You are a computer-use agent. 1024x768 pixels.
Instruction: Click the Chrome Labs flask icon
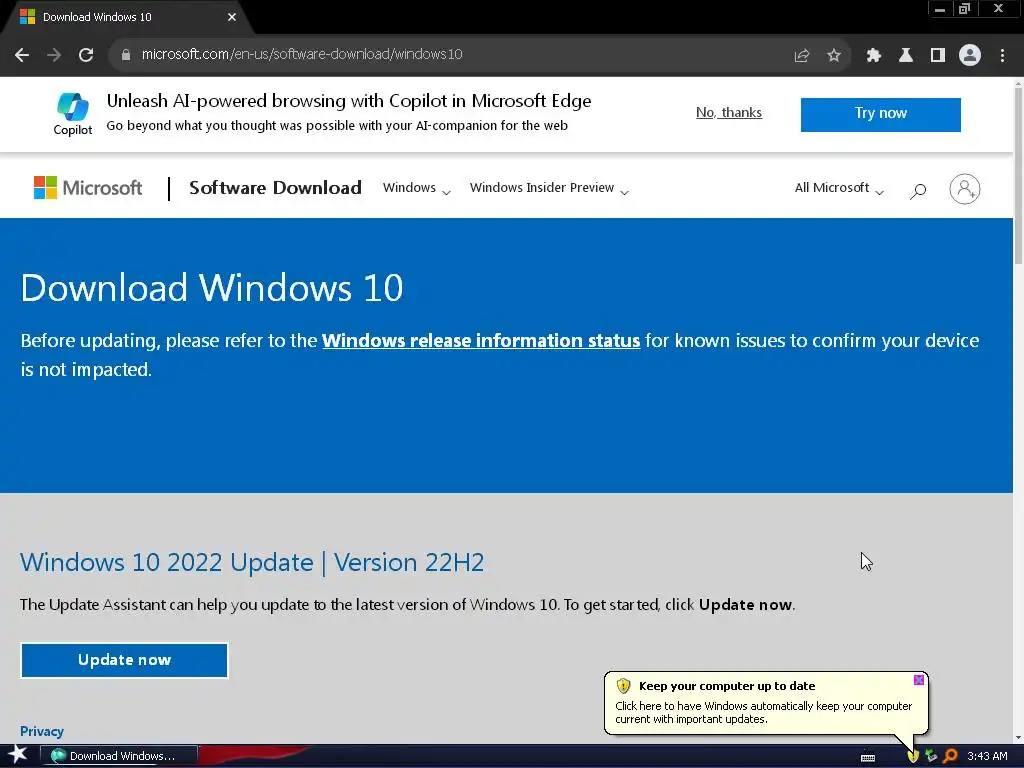click(x=906, y=56)
